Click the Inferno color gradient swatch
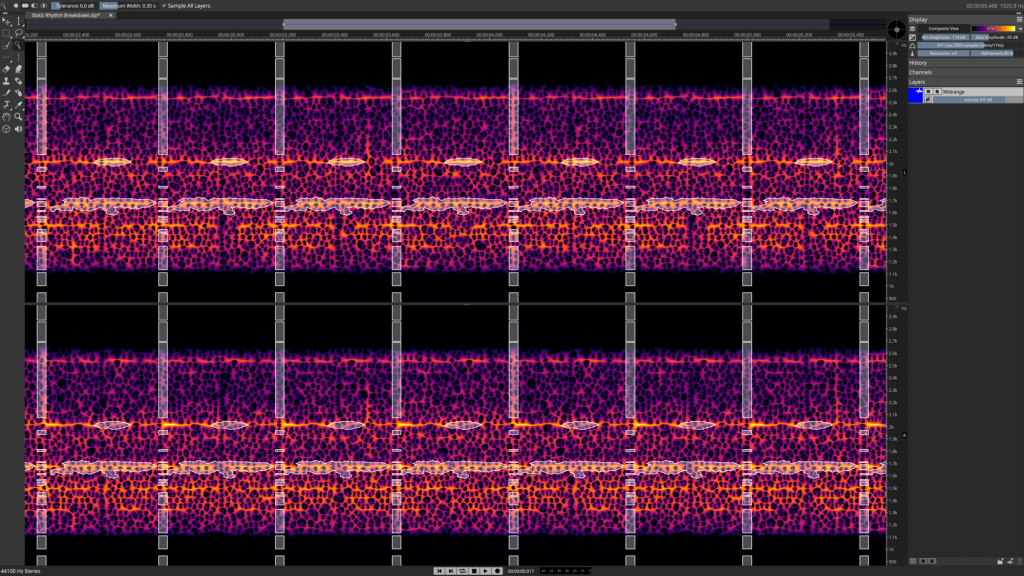This screenshot has width=1024, height=576. [x=993, y=29]
